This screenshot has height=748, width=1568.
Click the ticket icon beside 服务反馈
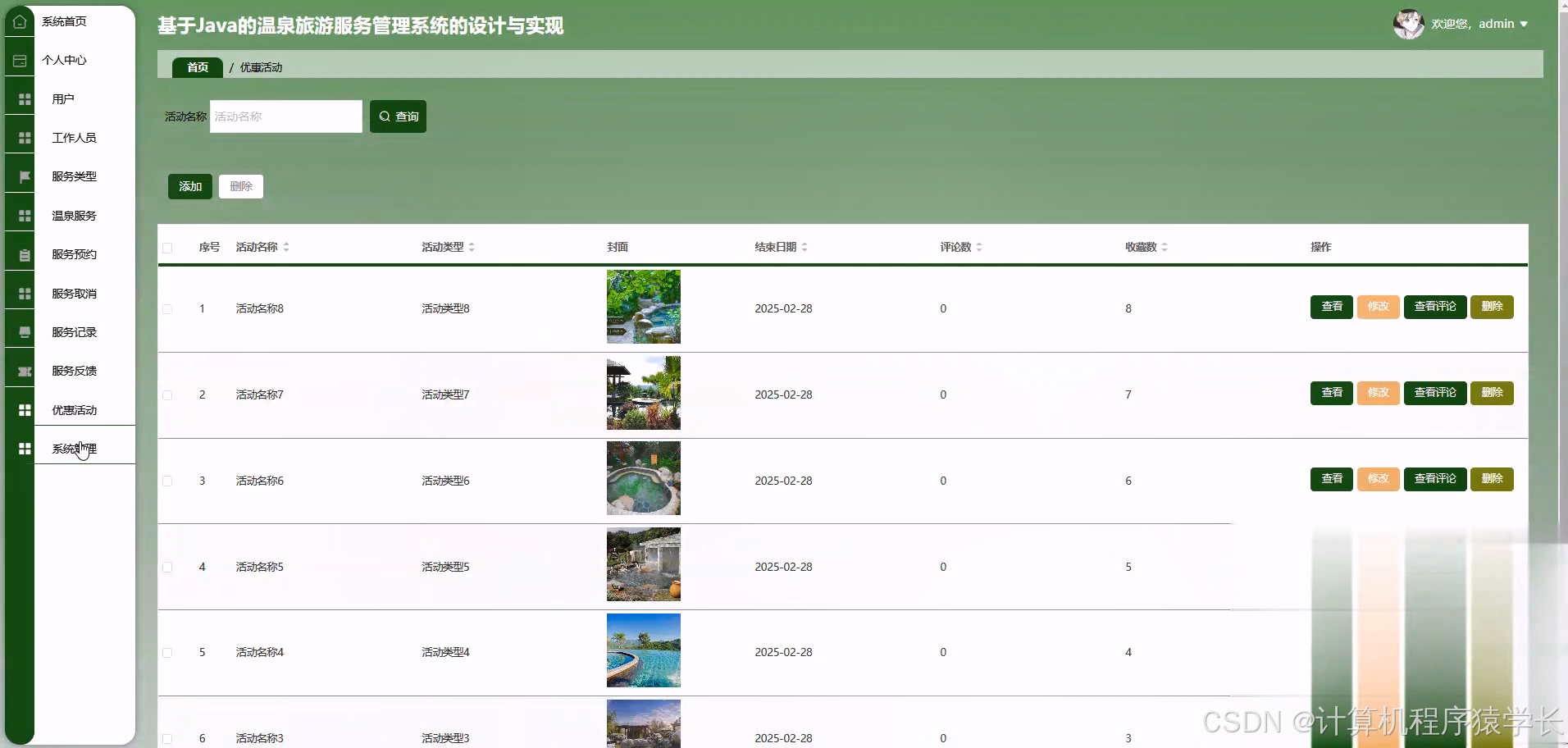[x=25, y=372]
